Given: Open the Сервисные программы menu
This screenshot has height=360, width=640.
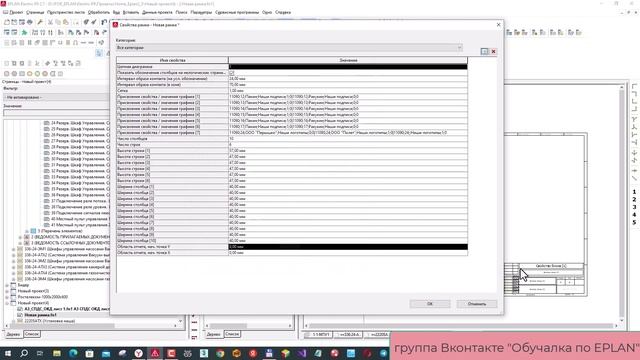Looking at the screenshot, I should 237,12.
